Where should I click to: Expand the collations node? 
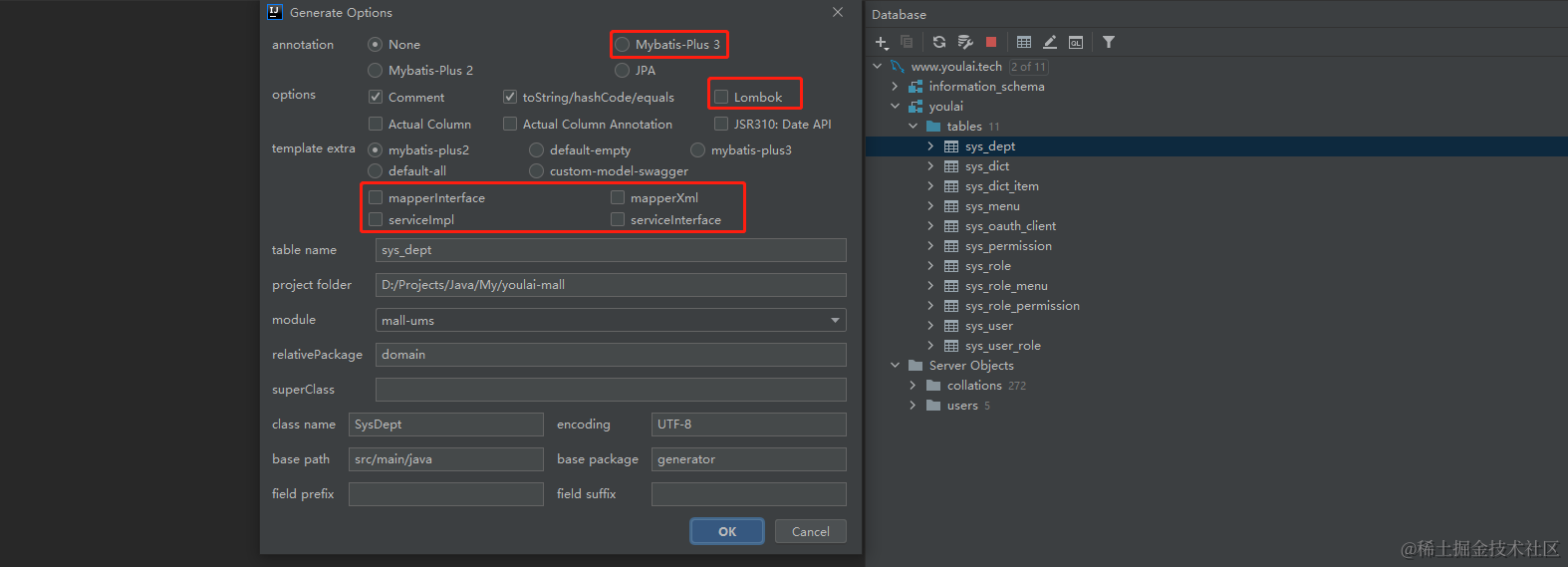coord(914,386)
